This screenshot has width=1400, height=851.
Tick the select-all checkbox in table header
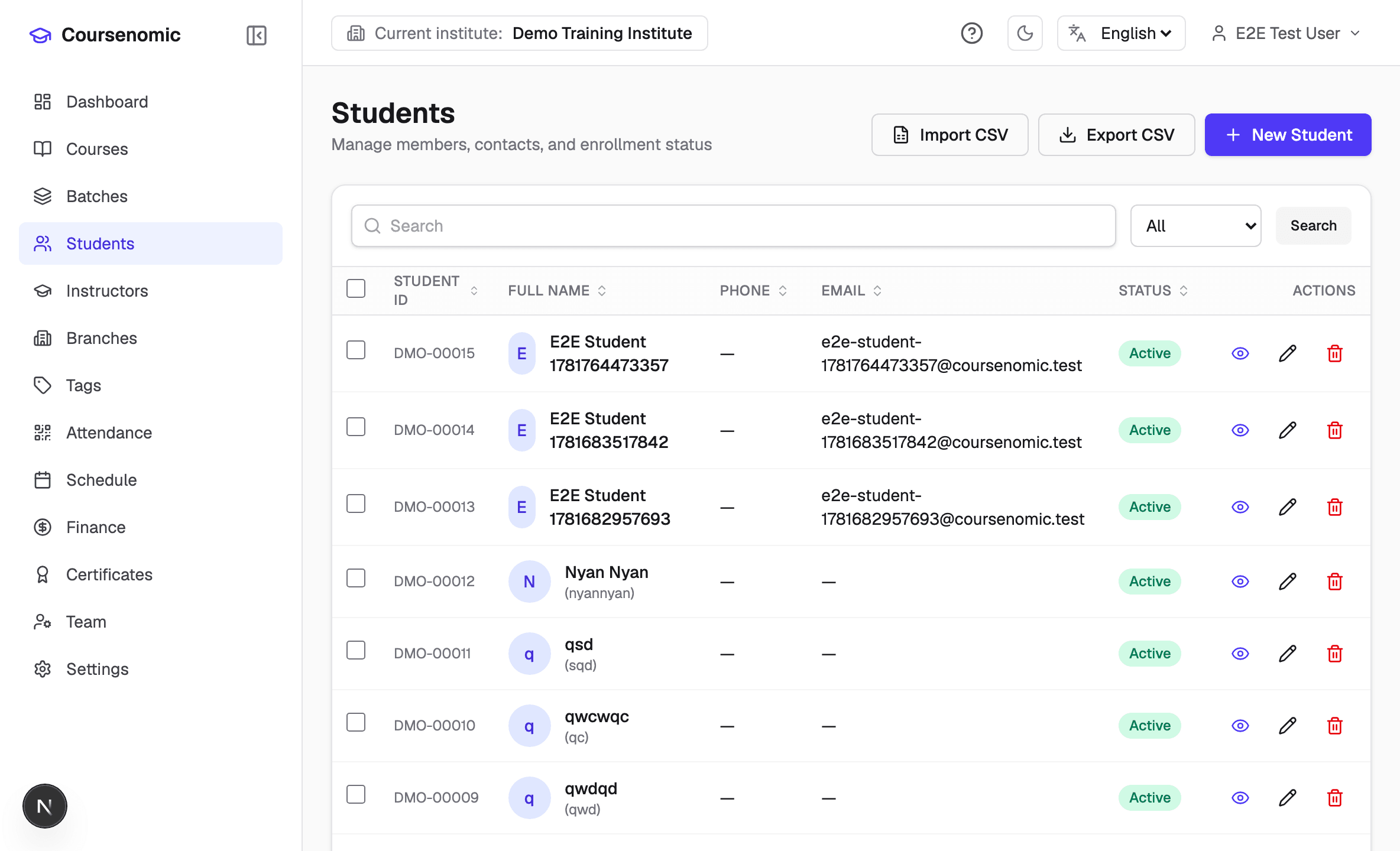pos(356,288)
